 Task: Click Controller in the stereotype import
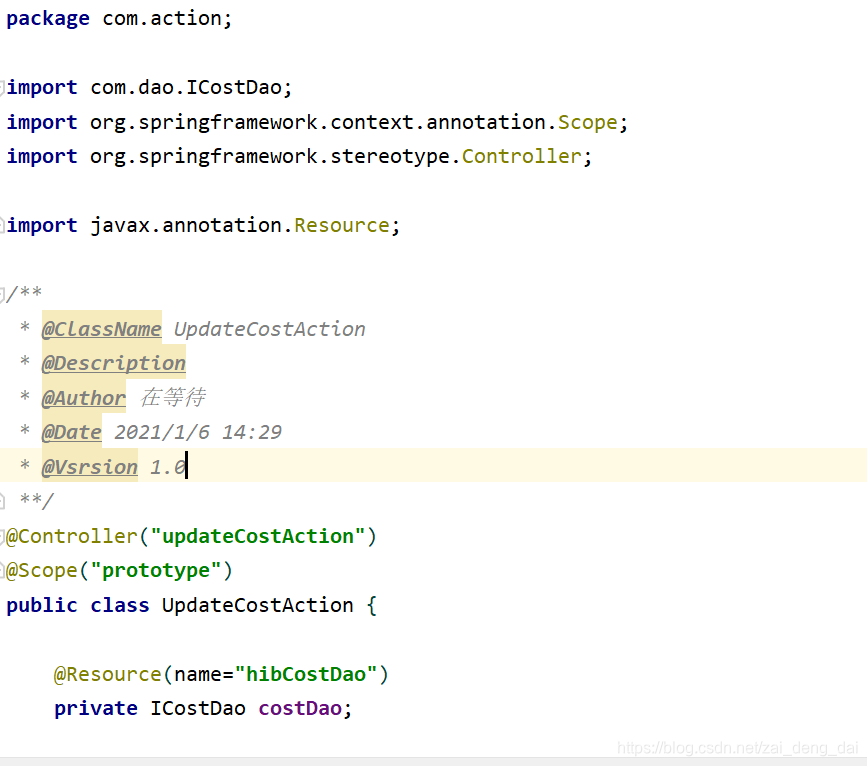(521, 157)
